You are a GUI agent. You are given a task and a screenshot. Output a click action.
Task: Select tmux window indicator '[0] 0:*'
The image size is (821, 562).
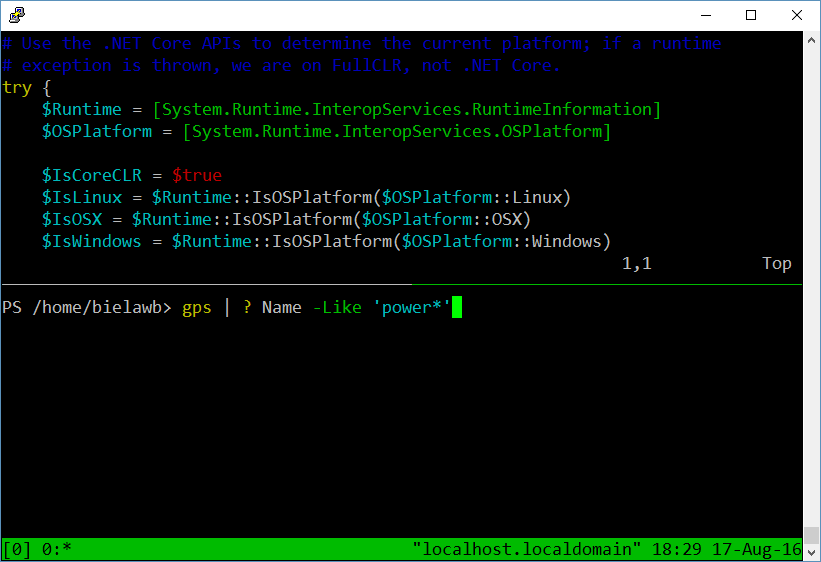37,549
